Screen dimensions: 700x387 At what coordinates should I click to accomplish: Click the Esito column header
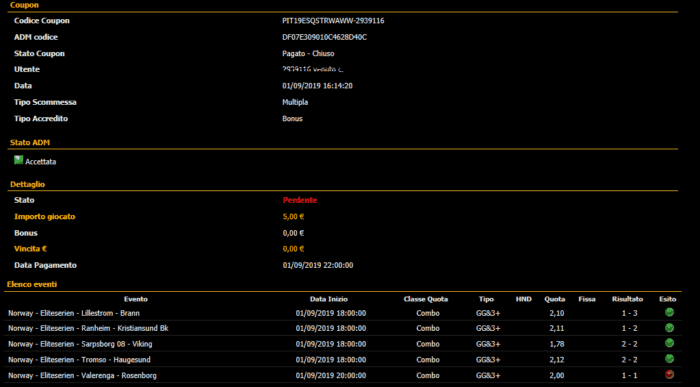pos(667,299)
